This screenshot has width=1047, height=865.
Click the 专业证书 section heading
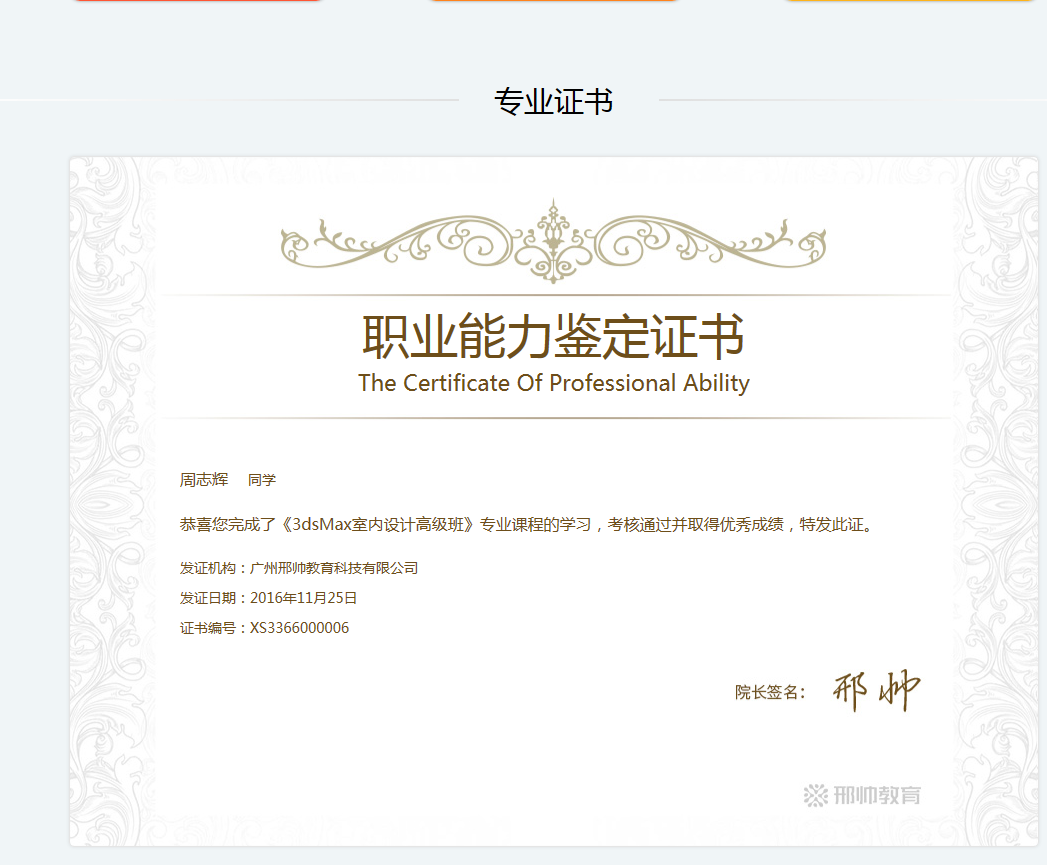(553, 101)
